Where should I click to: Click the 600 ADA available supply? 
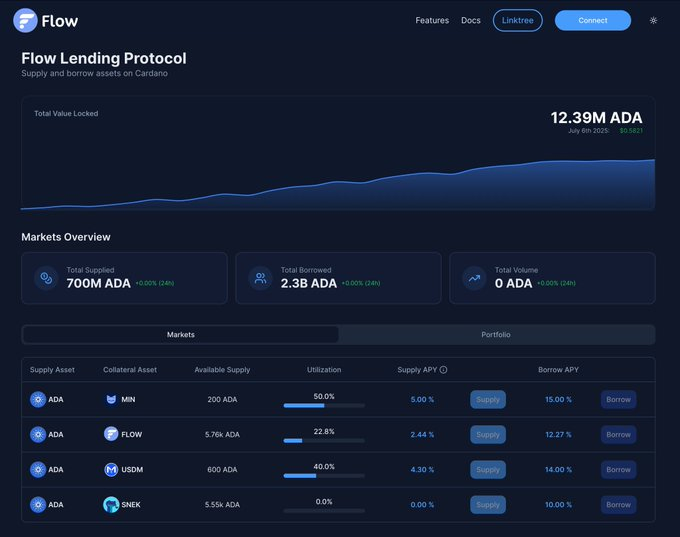click(x=222, y=469)
